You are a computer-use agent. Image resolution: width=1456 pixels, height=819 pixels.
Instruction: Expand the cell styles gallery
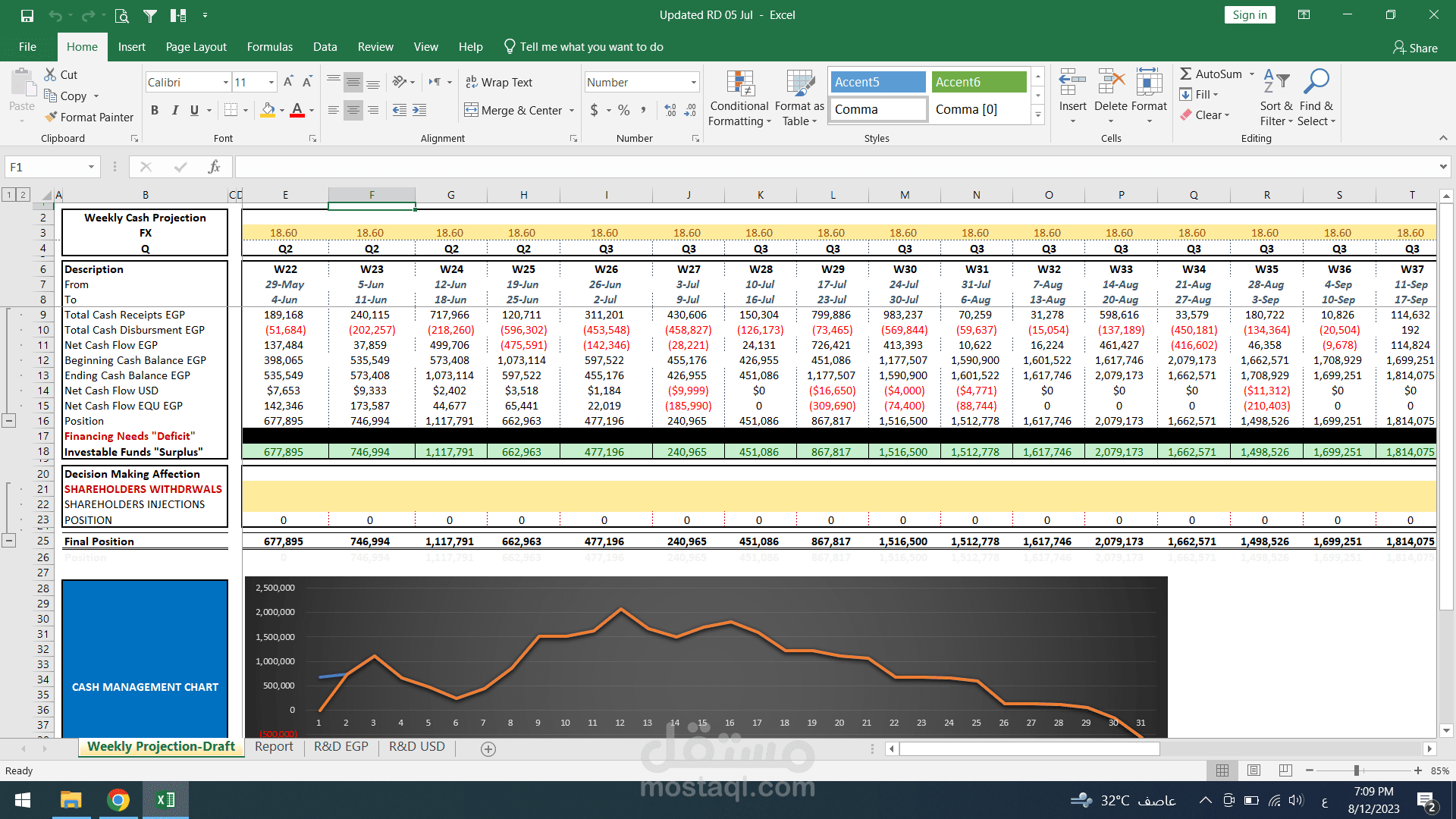(x=1038, y=115)
